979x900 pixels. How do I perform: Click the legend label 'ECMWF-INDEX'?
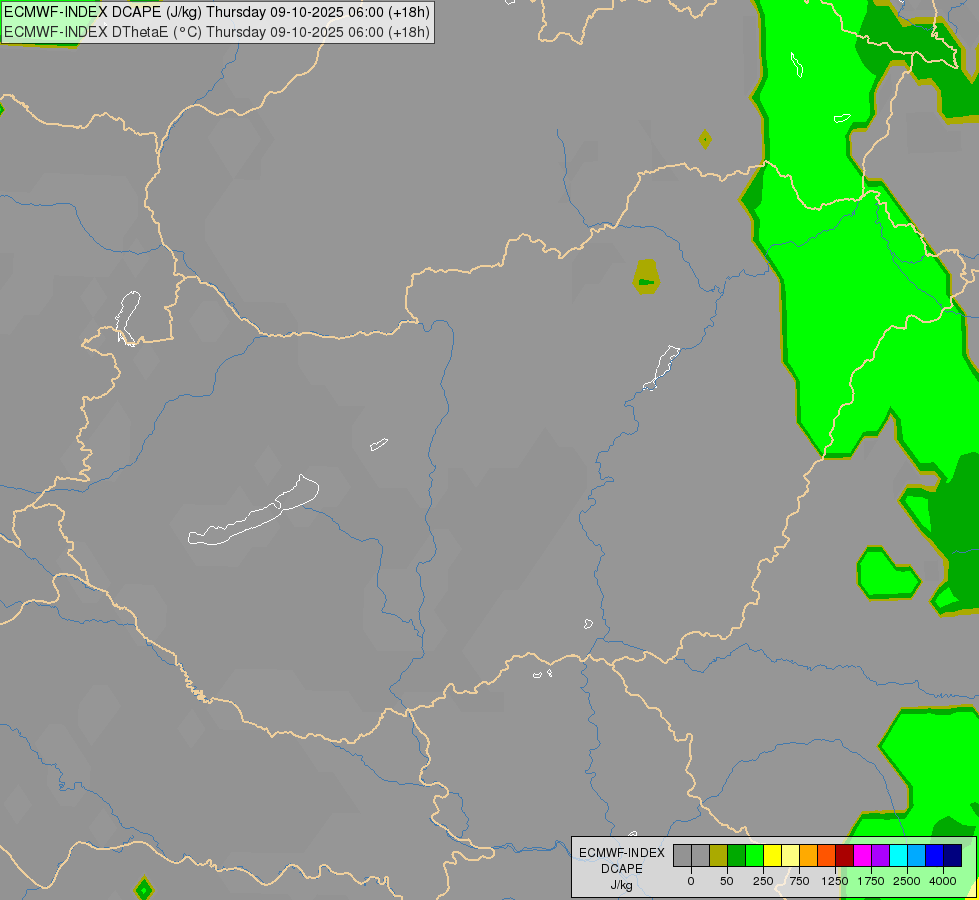[622, 853]
